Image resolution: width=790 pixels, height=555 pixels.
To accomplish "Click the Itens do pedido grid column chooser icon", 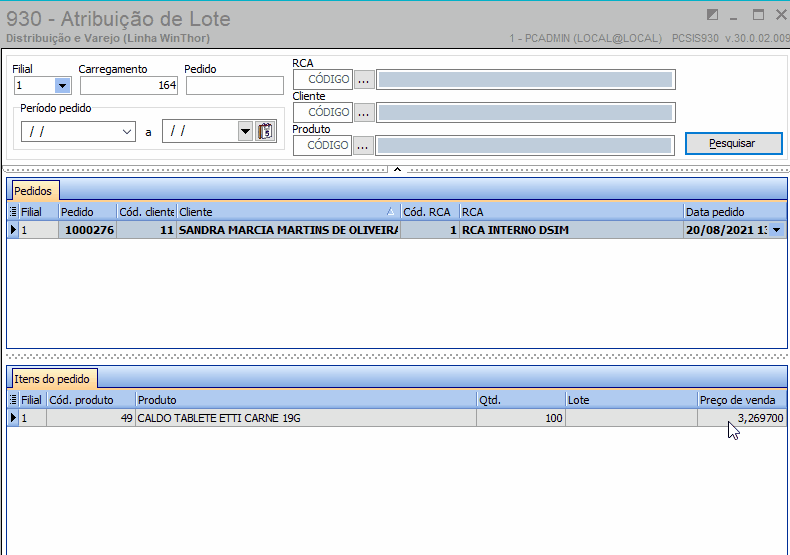I will (x=13, y=400).
